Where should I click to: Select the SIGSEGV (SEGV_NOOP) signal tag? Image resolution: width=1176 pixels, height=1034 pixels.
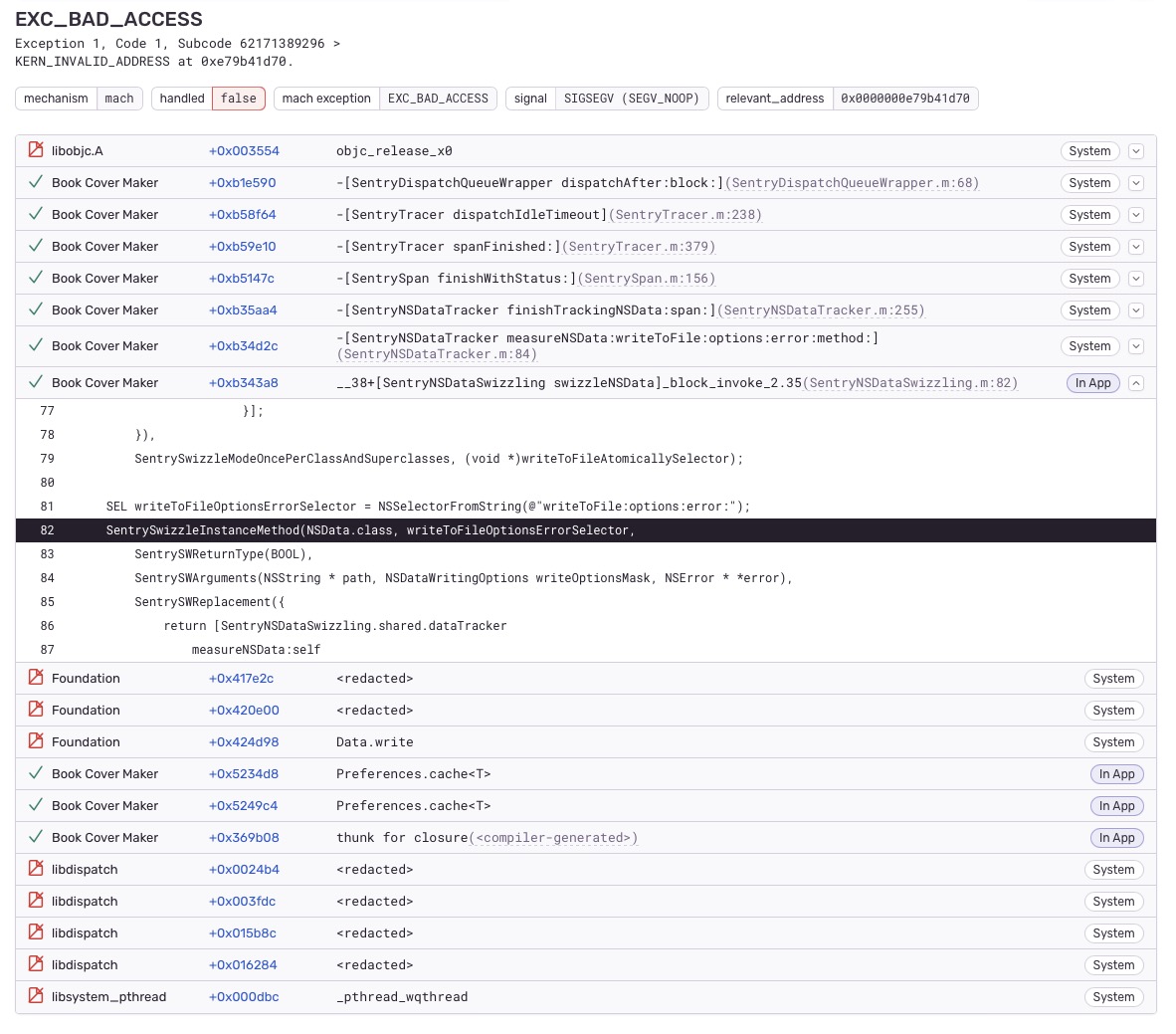coord(631,99)
